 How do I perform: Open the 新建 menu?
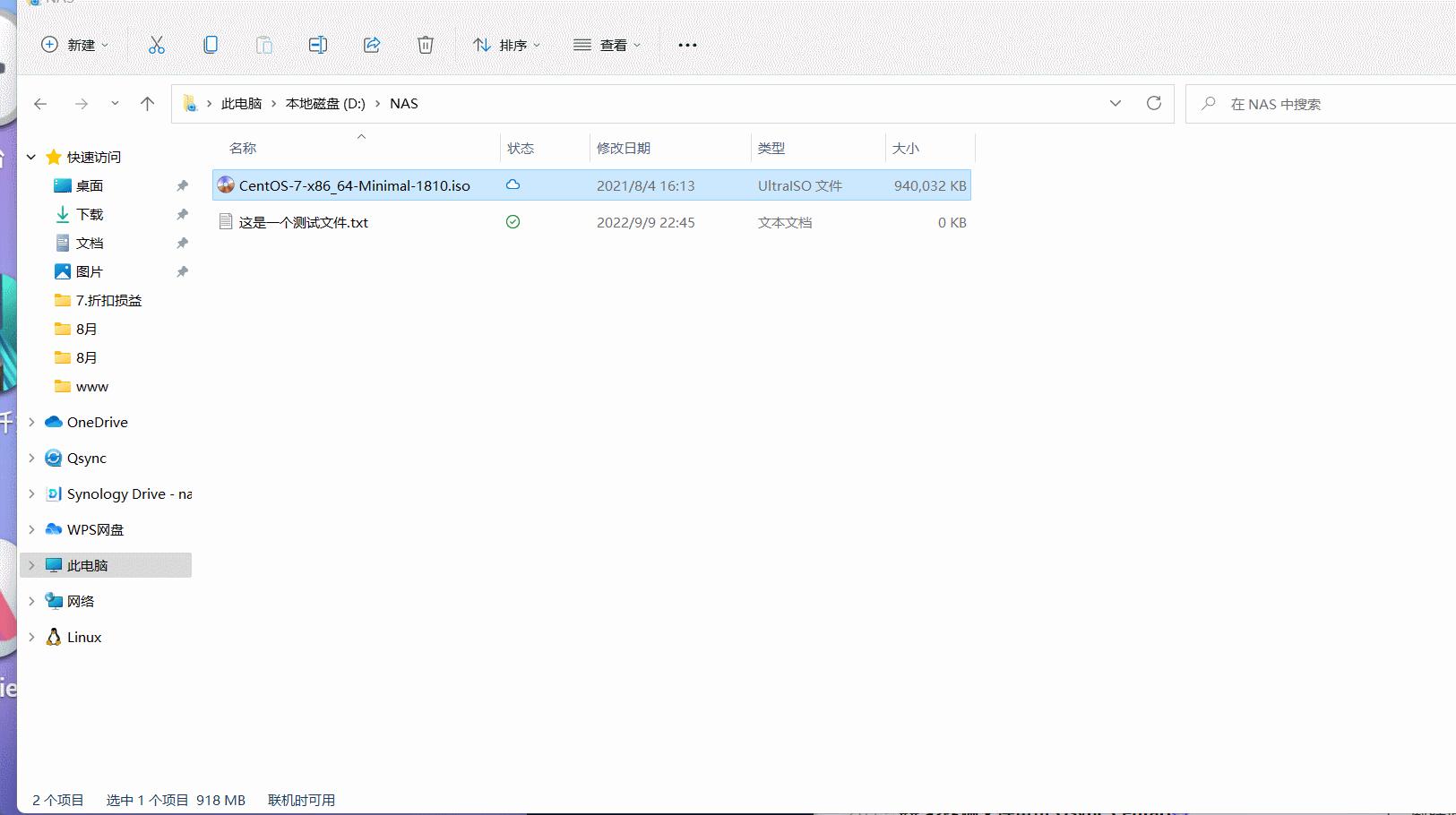tap(75, 45)
